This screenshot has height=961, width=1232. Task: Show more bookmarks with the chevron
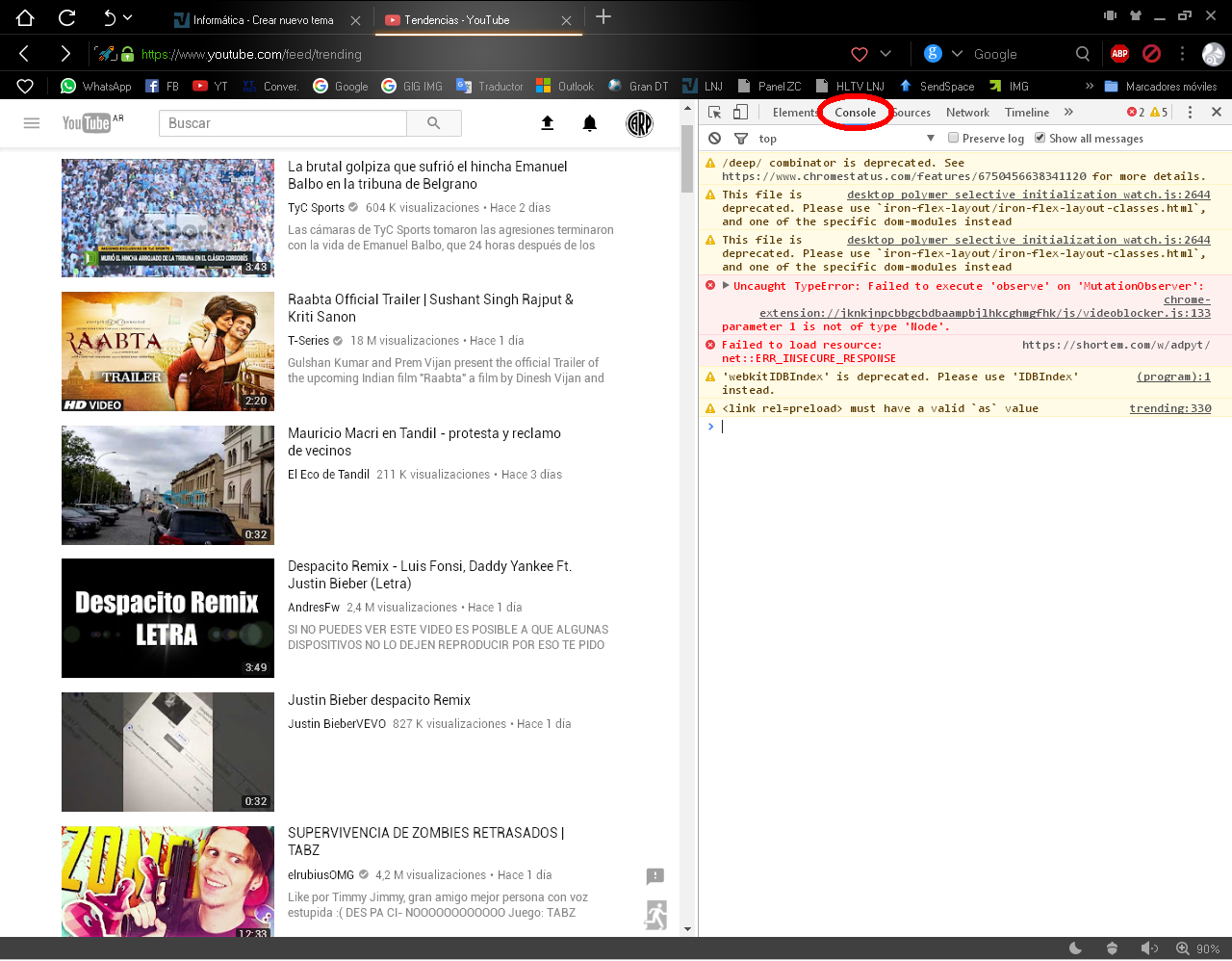pyautogui.click(x=1090, y=86)
